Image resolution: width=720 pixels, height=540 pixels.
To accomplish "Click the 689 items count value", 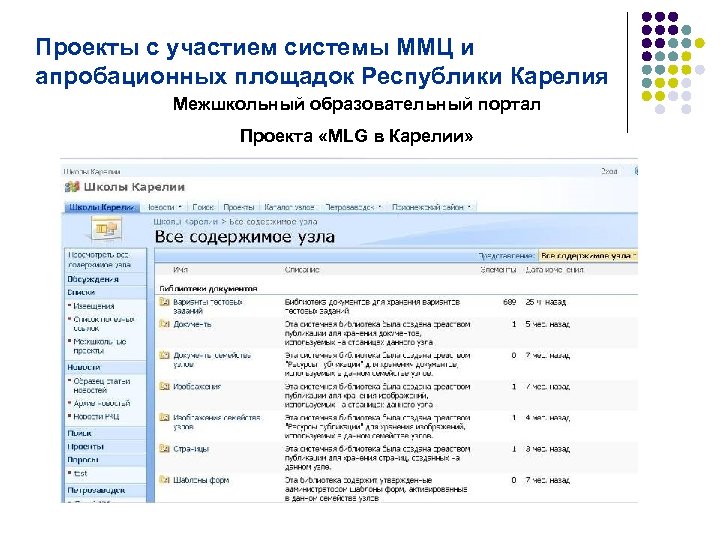I will click(510, 302).
